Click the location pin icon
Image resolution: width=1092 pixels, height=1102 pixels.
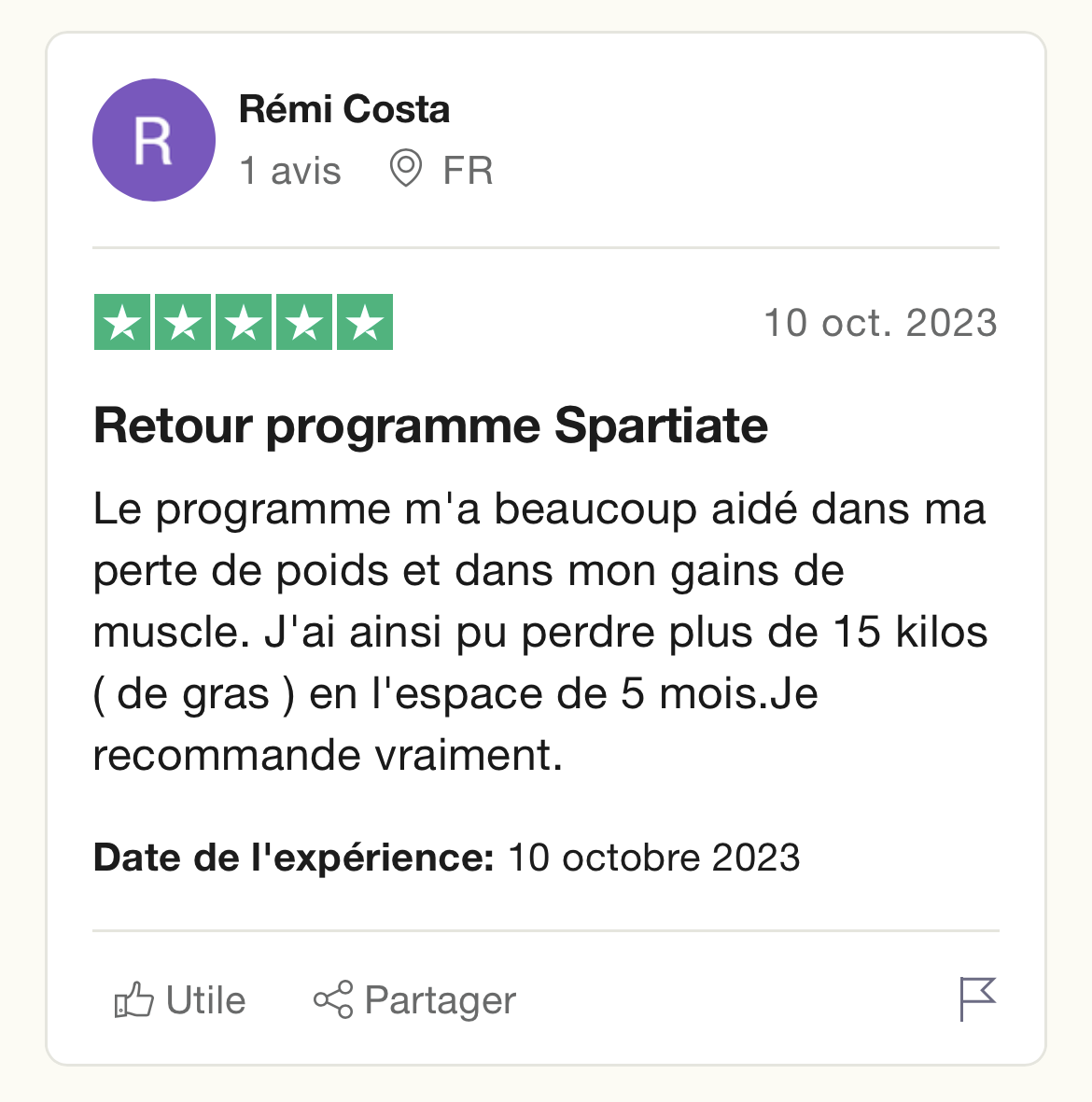tap(406, 168)
